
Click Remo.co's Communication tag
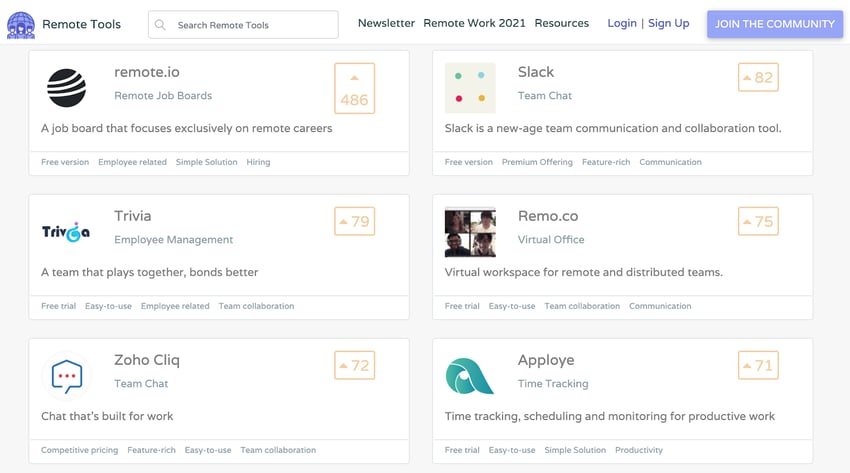pyautogui.click(x=660, y=306)
